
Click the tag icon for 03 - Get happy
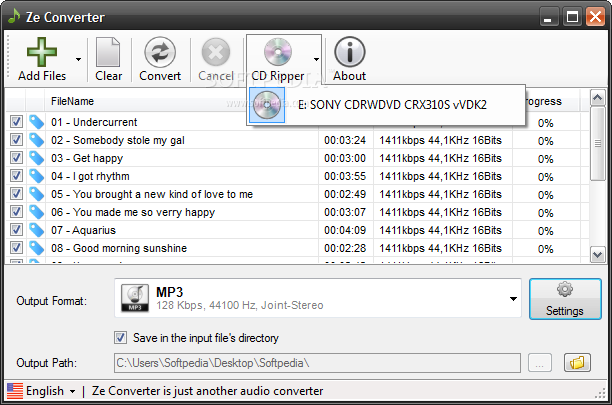[x=36, y=158]
